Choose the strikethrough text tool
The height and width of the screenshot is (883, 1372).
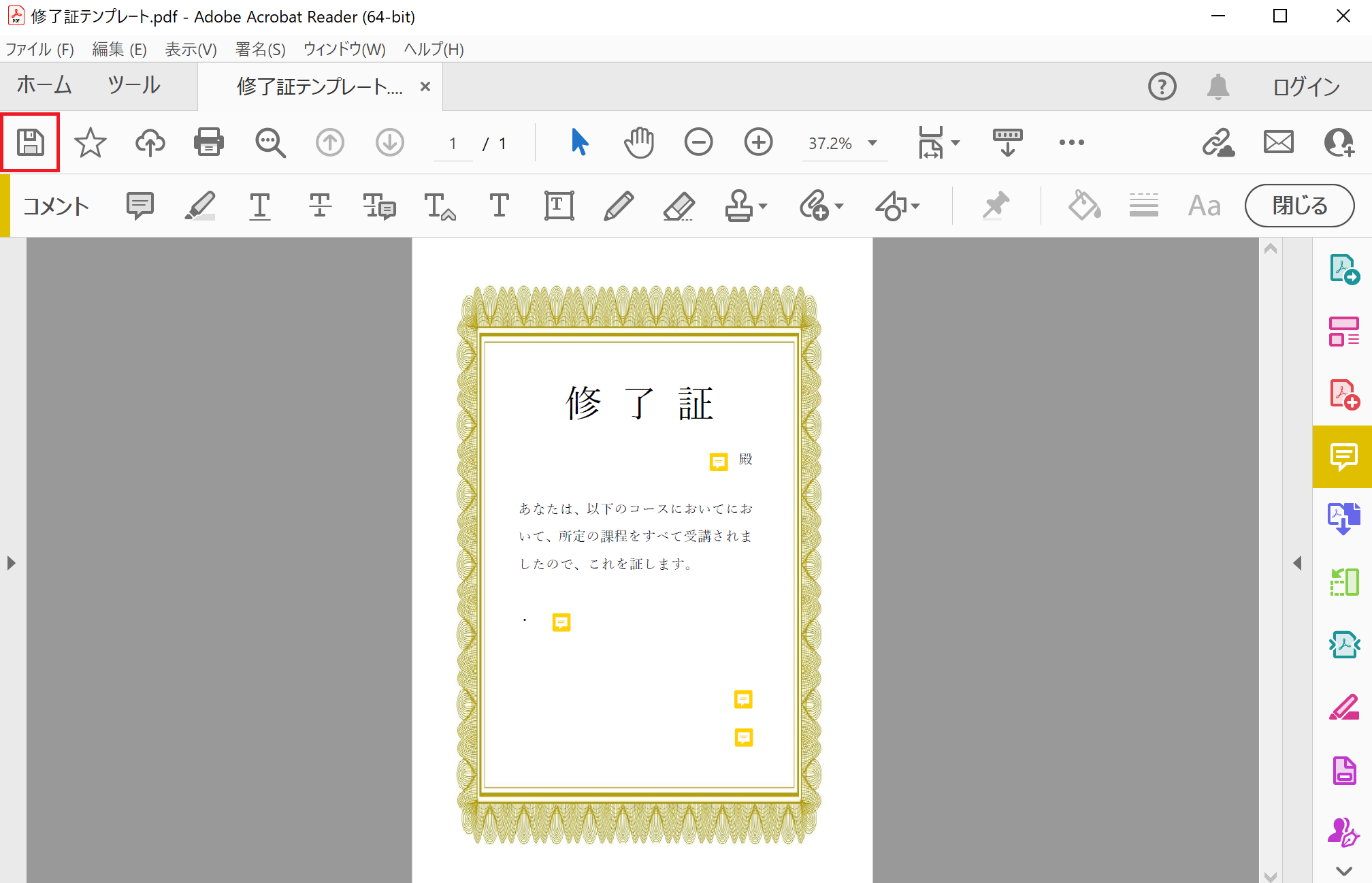click(320, 206)
